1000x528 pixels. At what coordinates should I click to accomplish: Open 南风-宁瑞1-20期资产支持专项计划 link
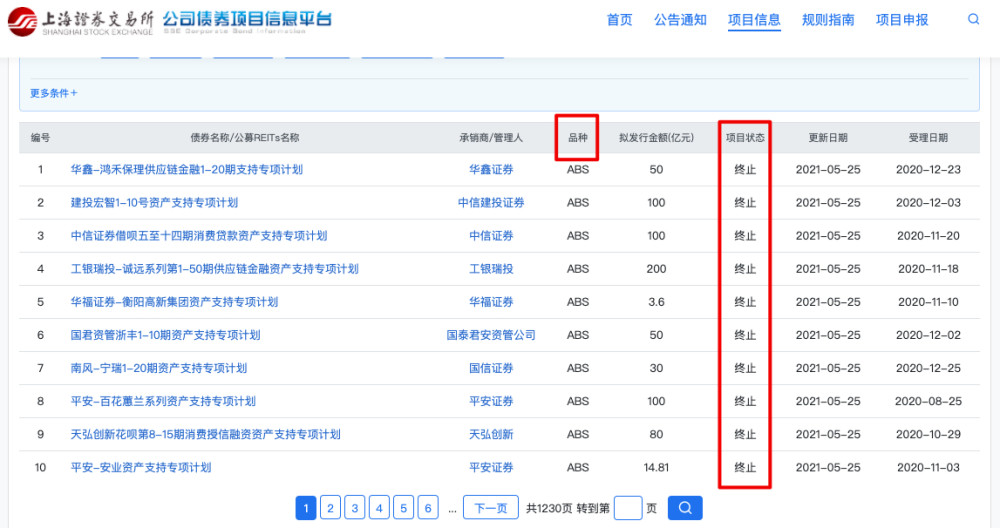158,369
